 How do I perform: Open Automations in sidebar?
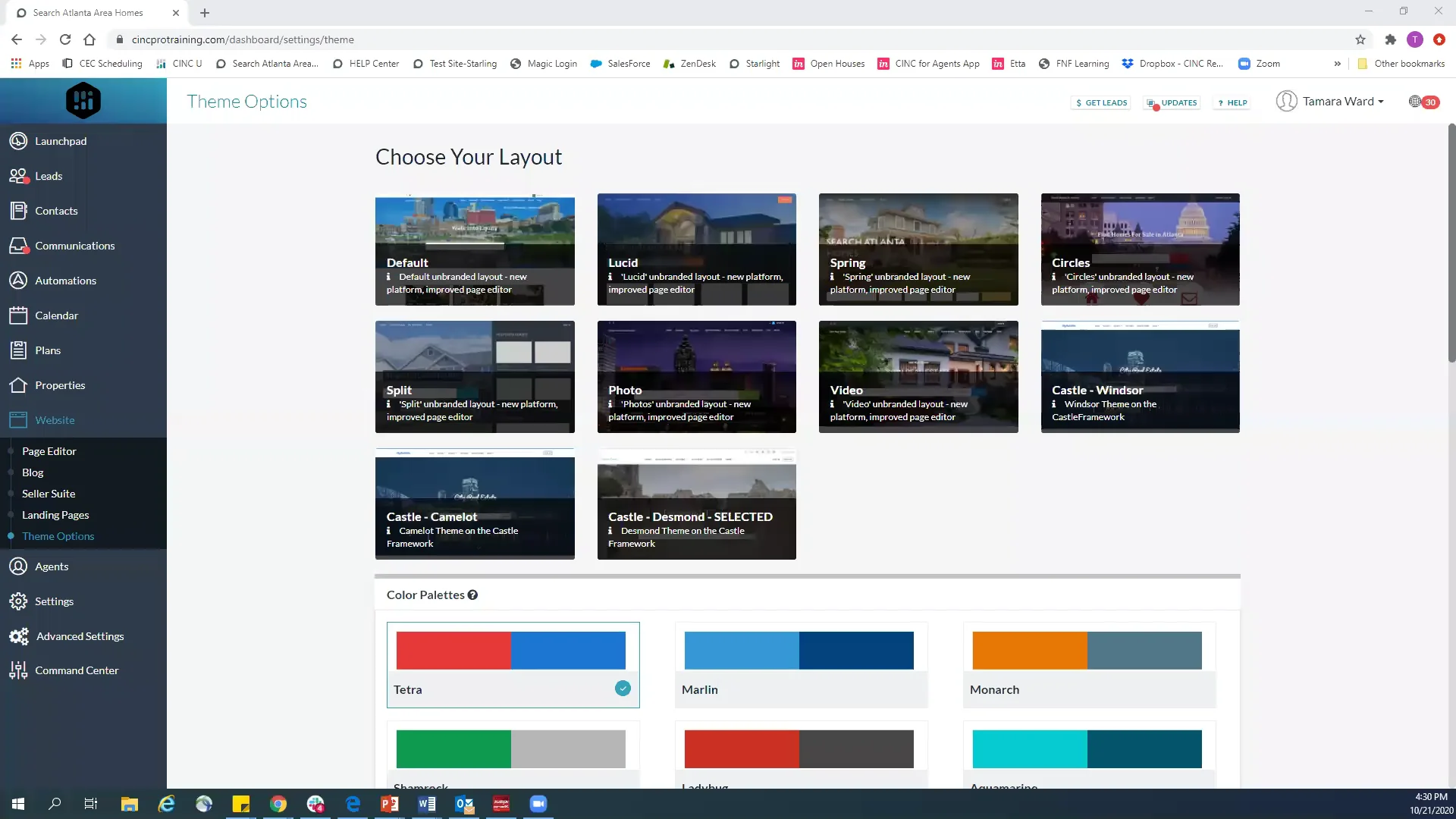[65, 281]
